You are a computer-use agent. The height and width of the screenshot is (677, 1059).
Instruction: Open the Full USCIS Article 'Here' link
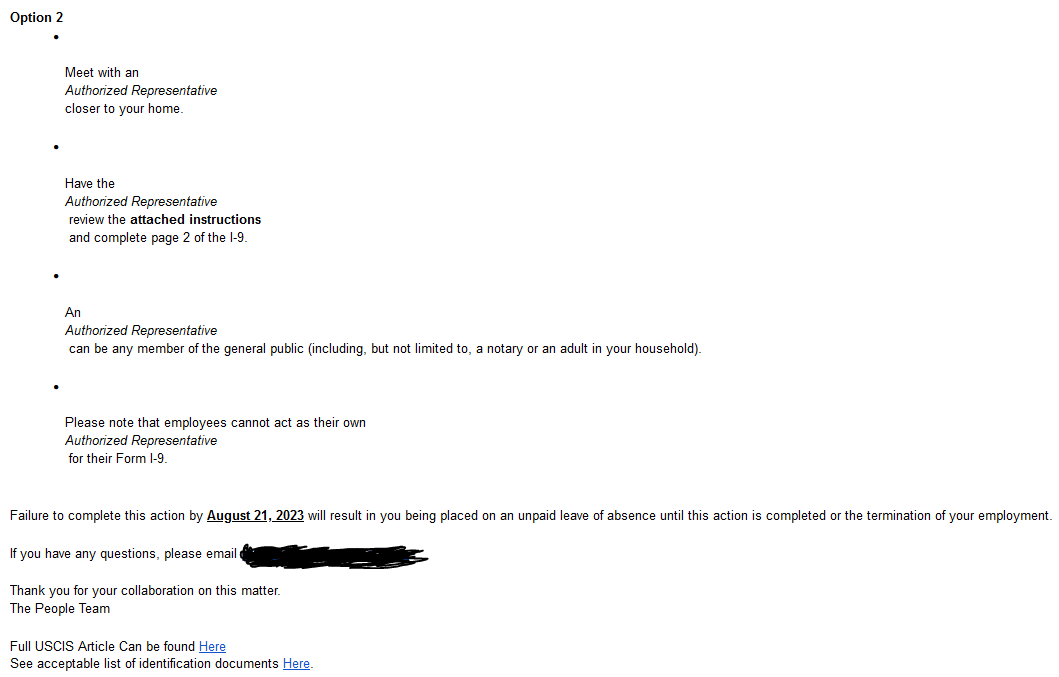click(212, 647)
